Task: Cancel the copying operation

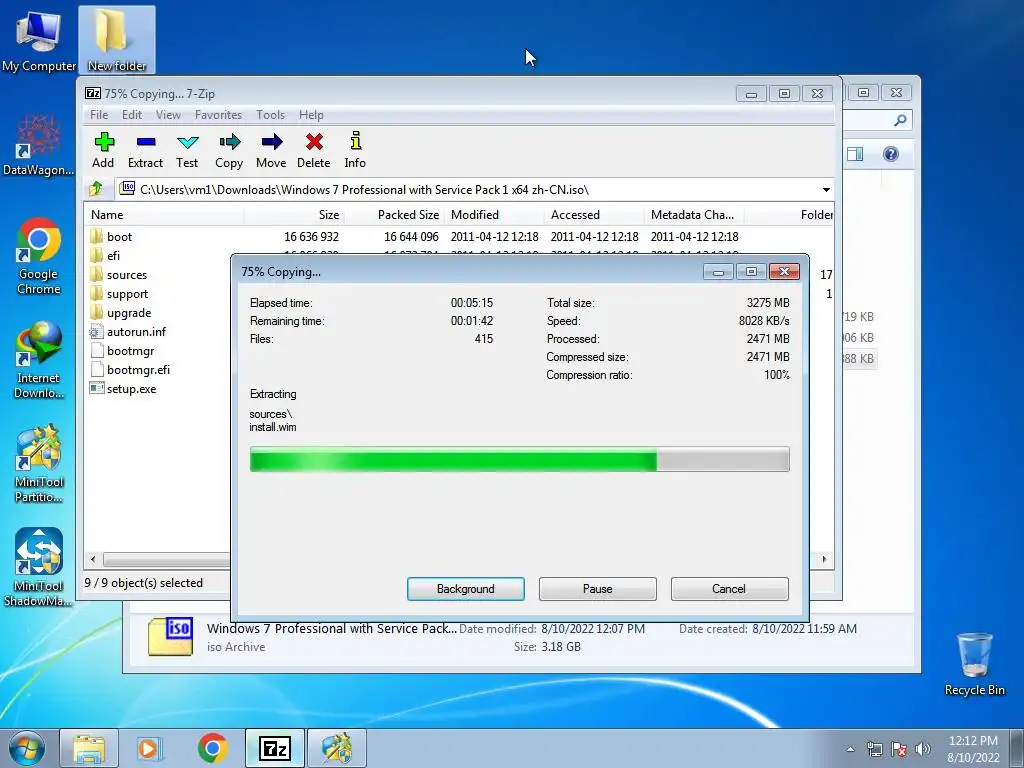Action: 729,588
